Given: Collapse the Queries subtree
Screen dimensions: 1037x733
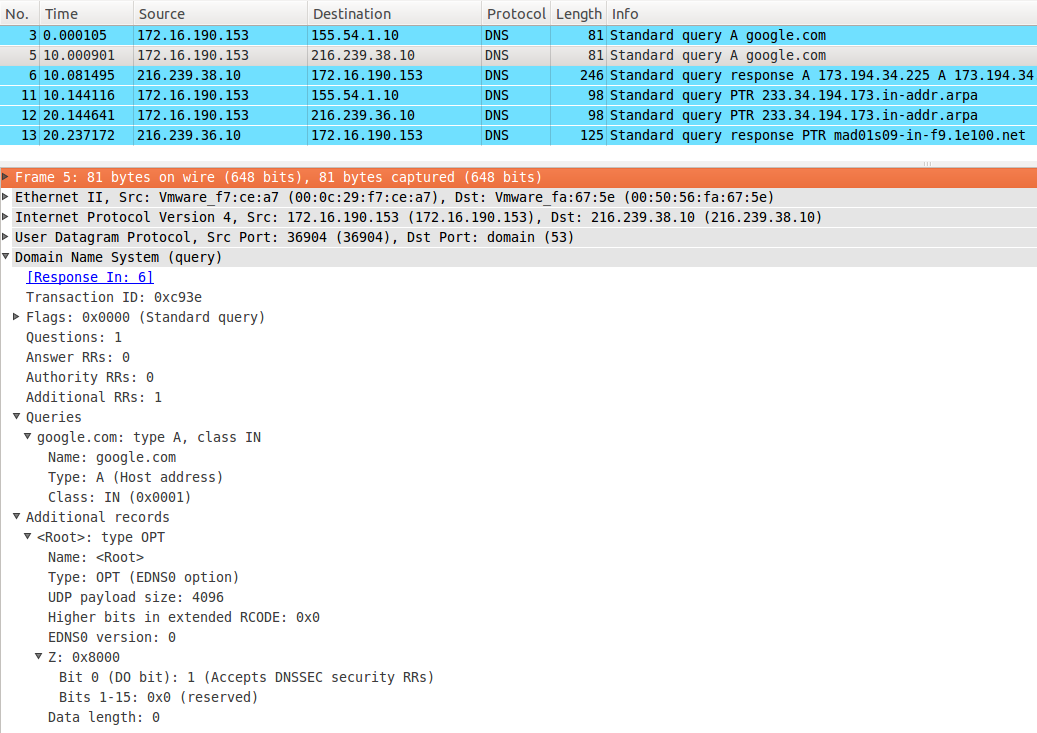Looking at the screenshot, I should pyautogui.click(x=17, y=416).
